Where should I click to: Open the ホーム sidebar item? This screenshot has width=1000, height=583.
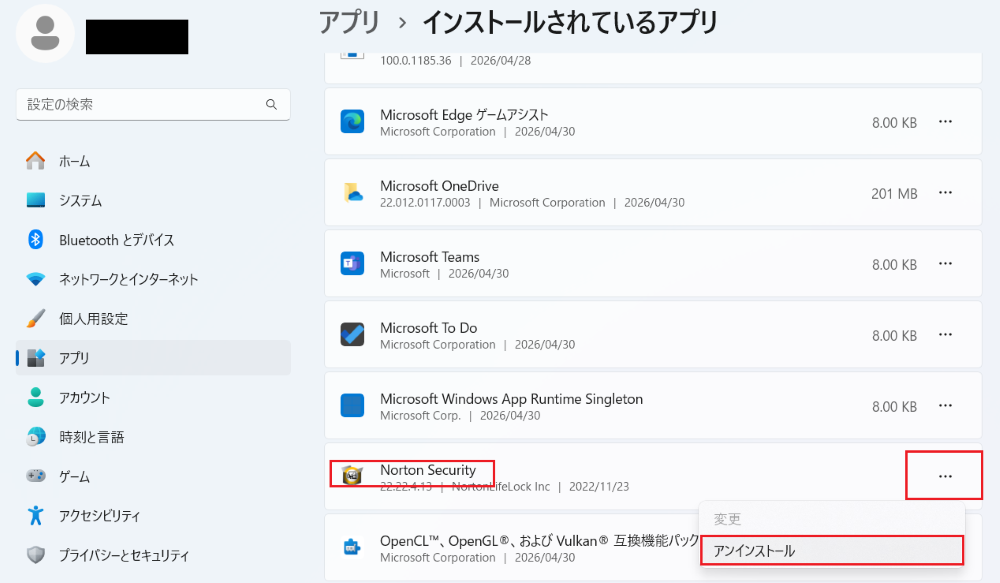(153, 161)
